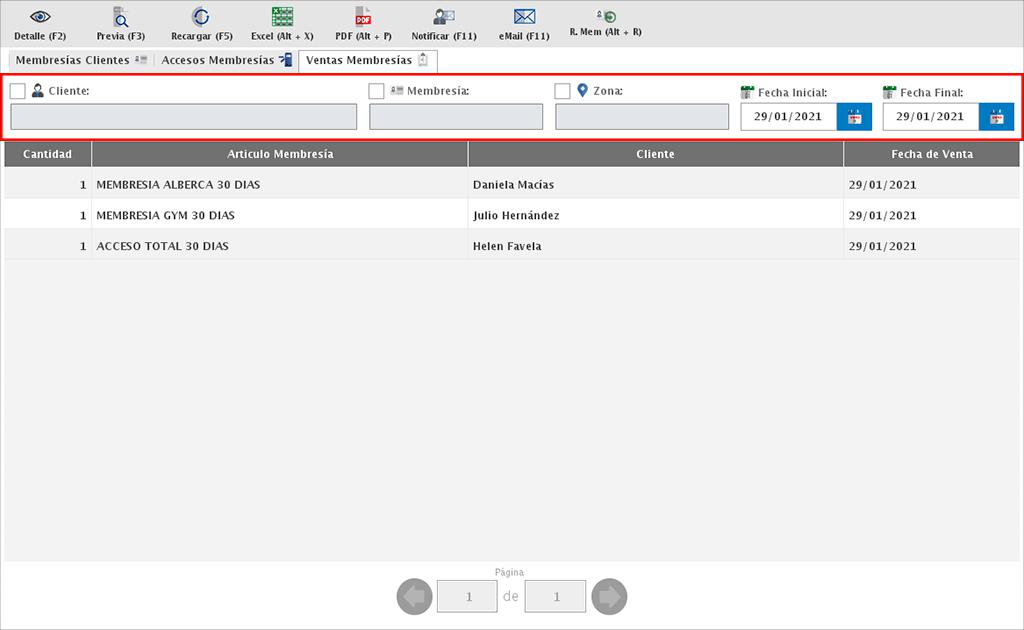The height and width of the screenshot is (630, 1024).
Task: Export the table to Excel
Action: [x=282, y=17]
